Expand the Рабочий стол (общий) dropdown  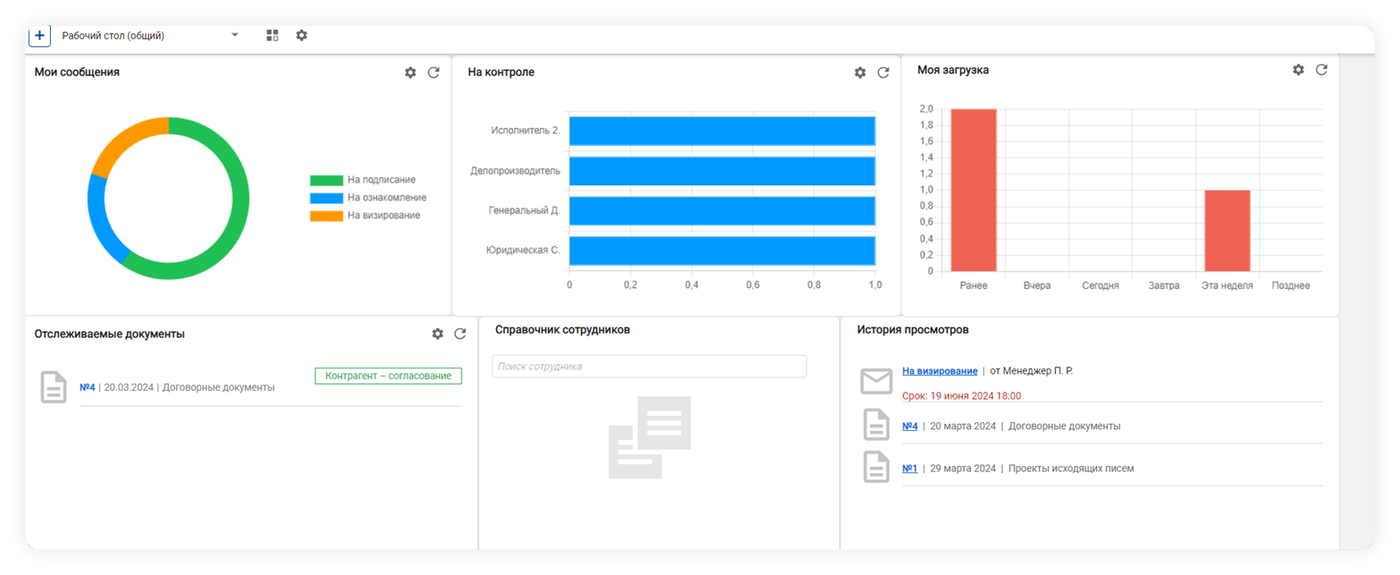(x=235, y=36)
